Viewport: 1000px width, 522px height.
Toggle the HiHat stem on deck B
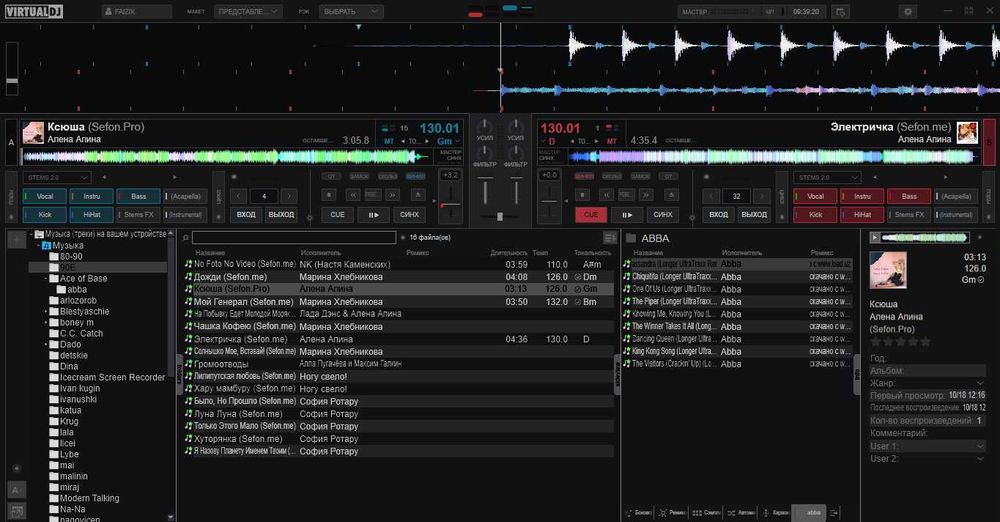(x=862, y=214)
